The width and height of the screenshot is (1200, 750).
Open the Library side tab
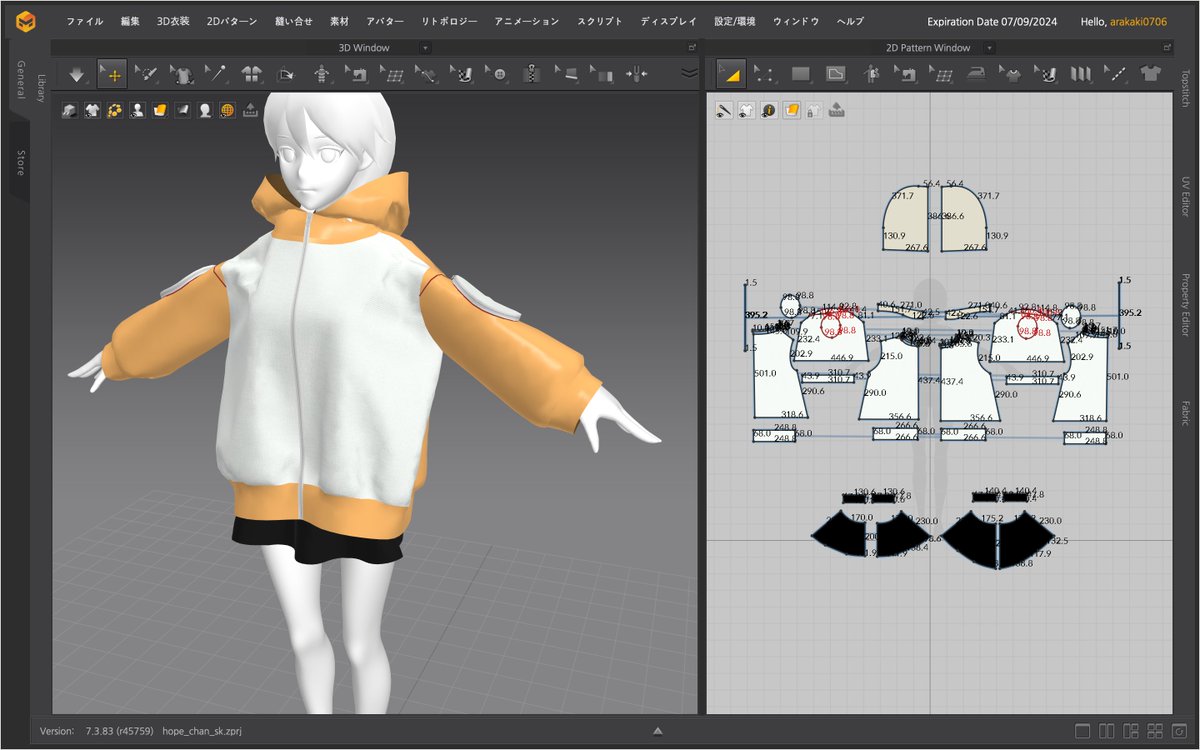[41, 88]
